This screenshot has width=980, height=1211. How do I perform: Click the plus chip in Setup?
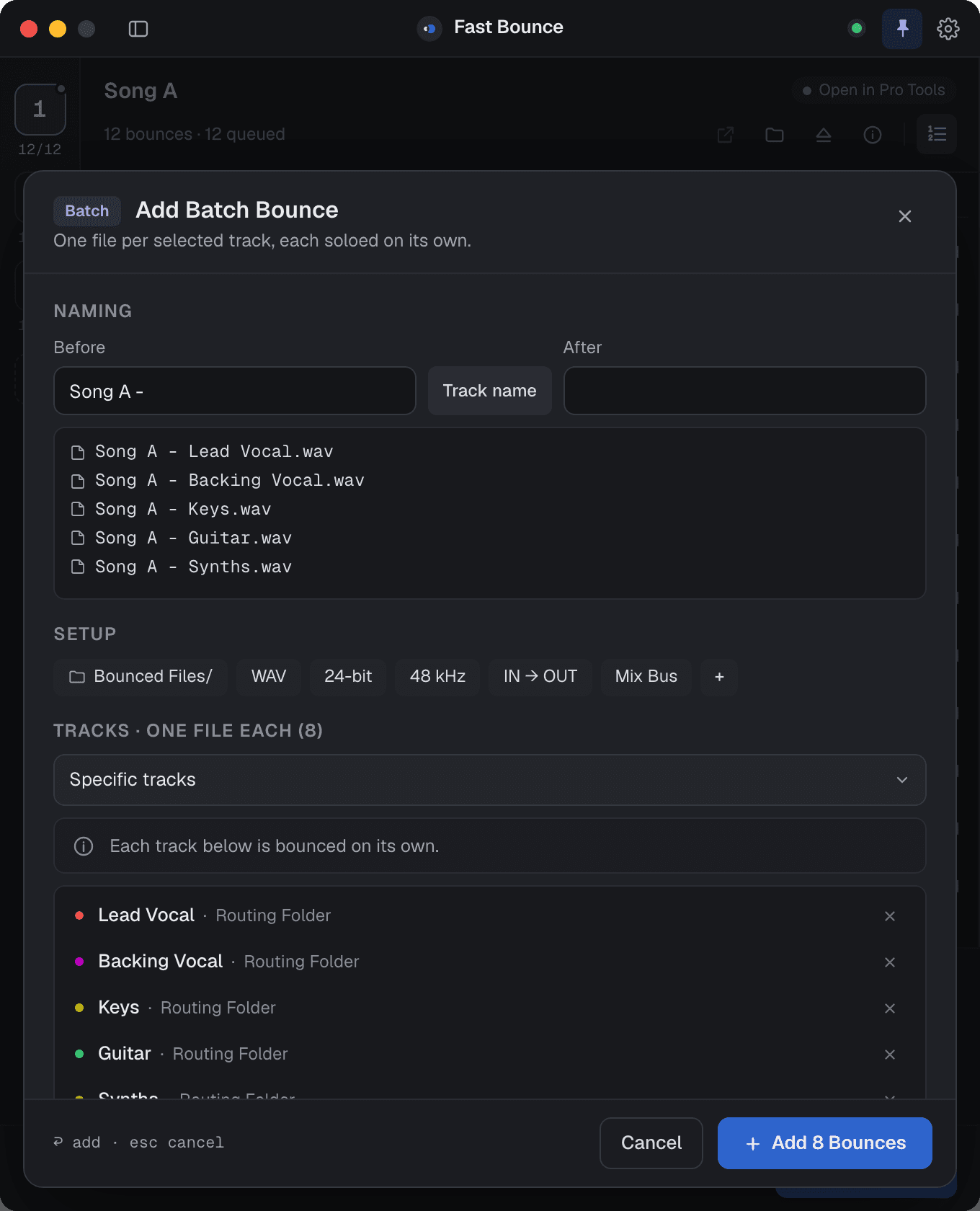click(x=719, y=677)
